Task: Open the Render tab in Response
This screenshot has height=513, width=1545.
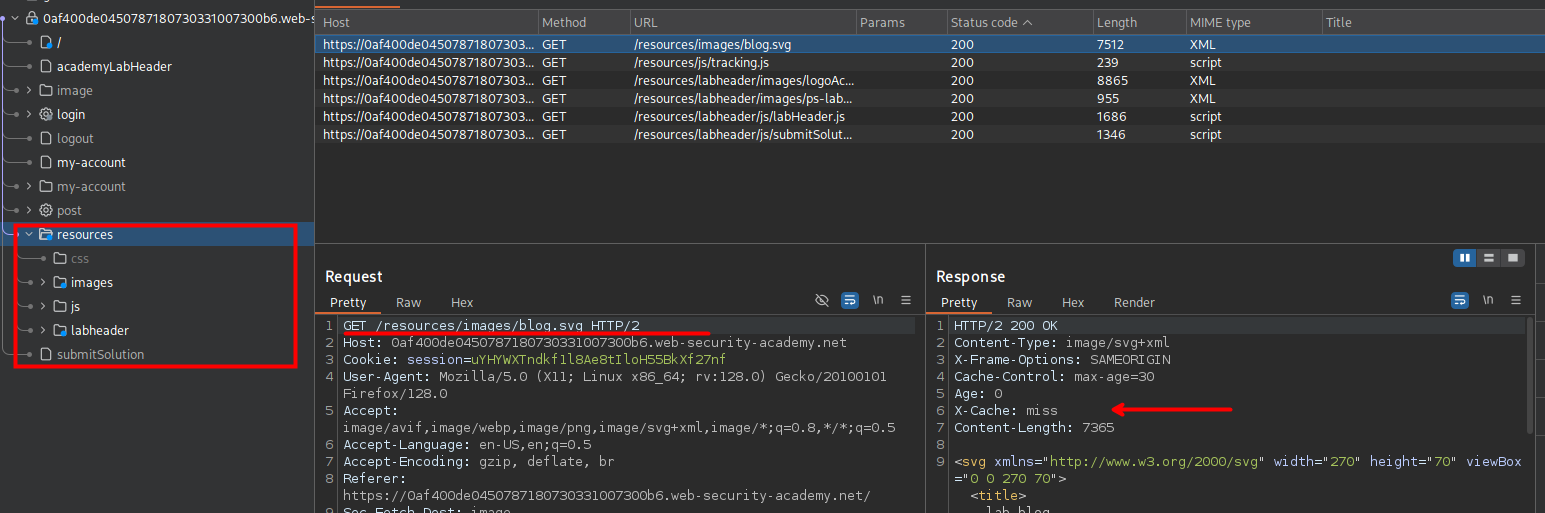Action: tap(1134, 302)
